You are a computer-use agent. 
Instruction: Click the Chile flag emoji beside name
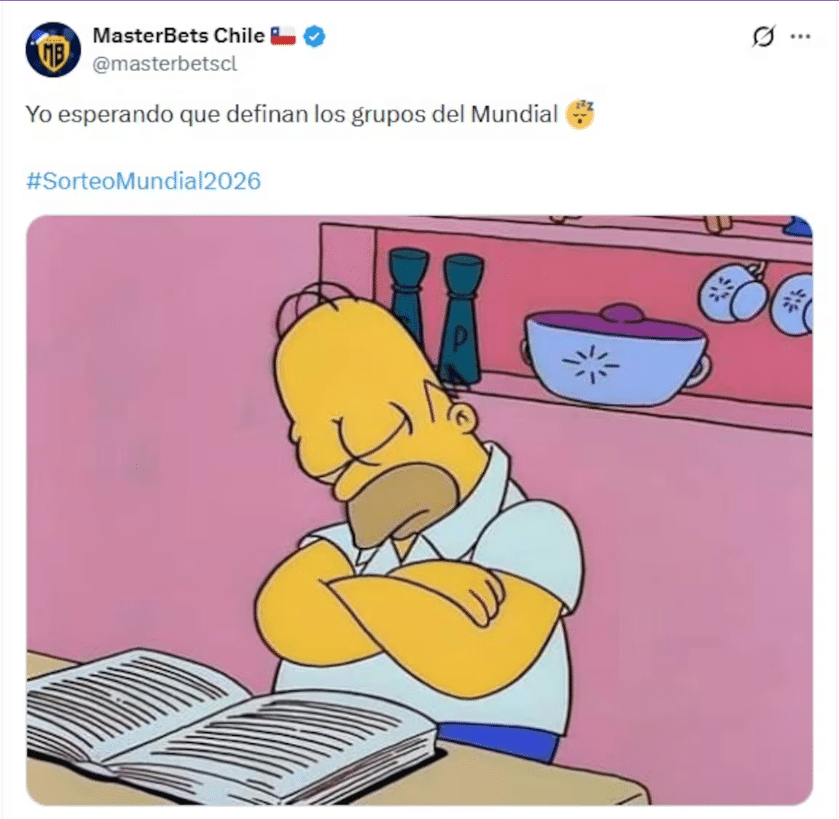(x=283, y=36)
